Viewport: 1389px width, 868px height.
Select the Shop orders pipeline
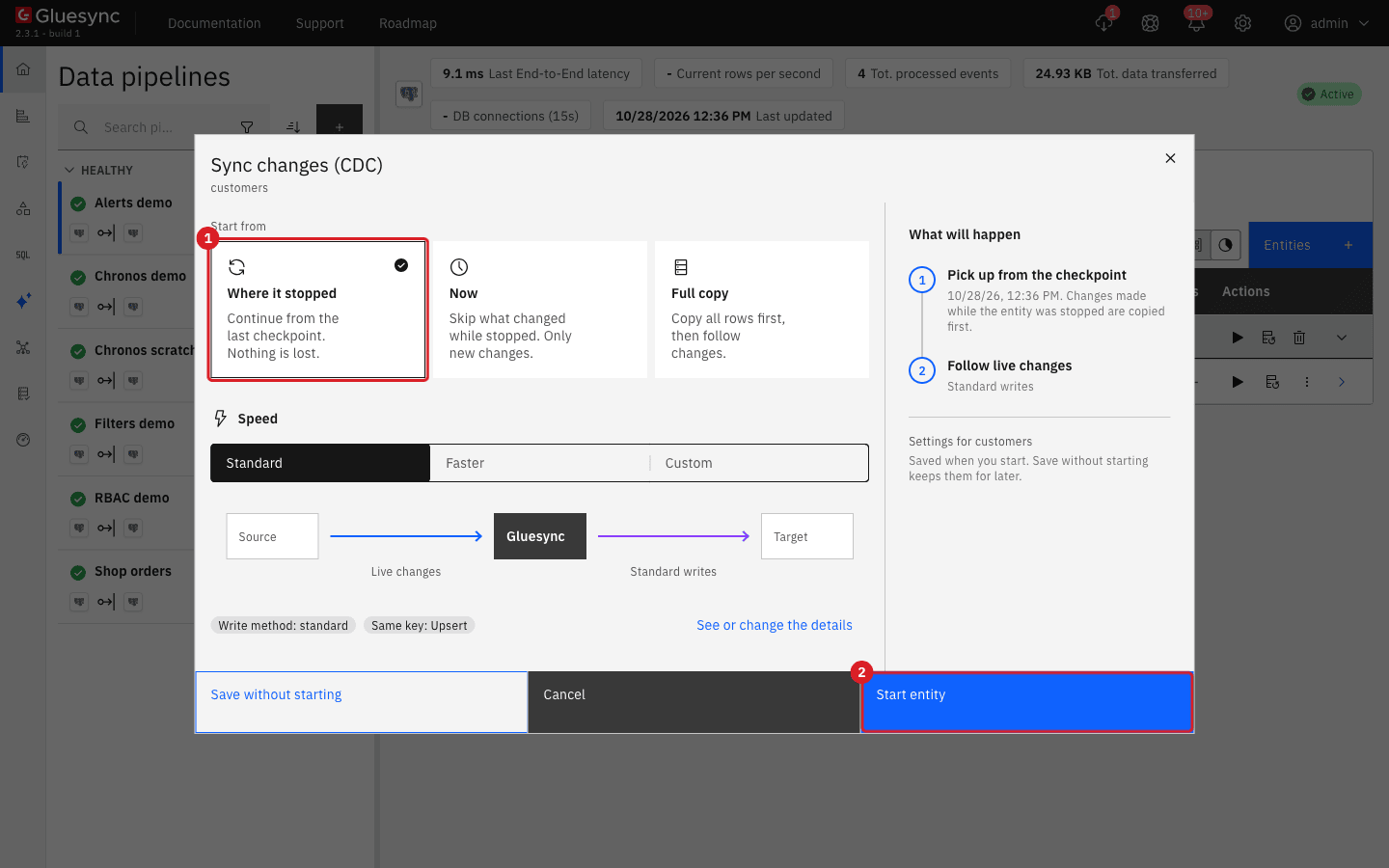pos(132,571)
